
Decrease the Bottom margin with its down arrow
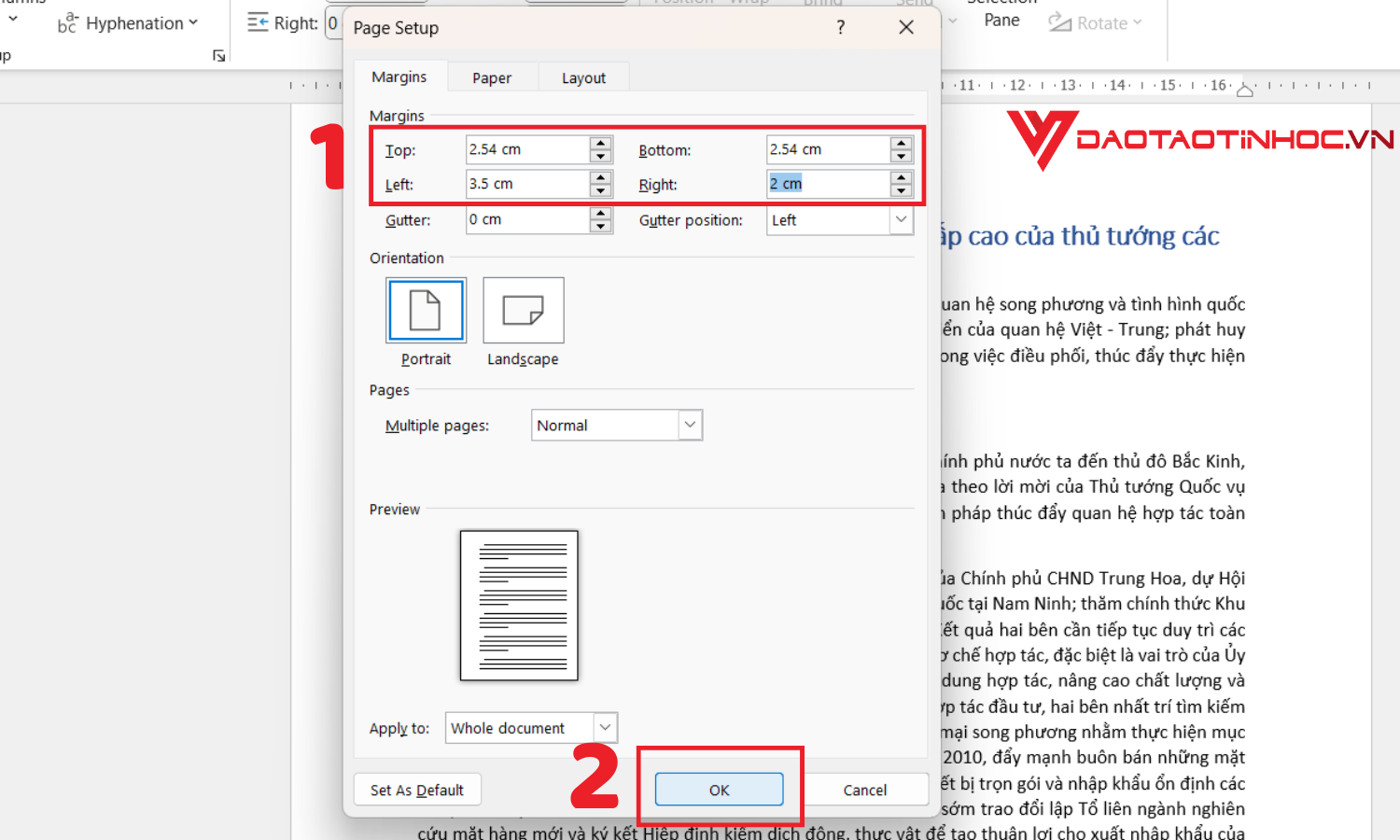coord(902,157)
